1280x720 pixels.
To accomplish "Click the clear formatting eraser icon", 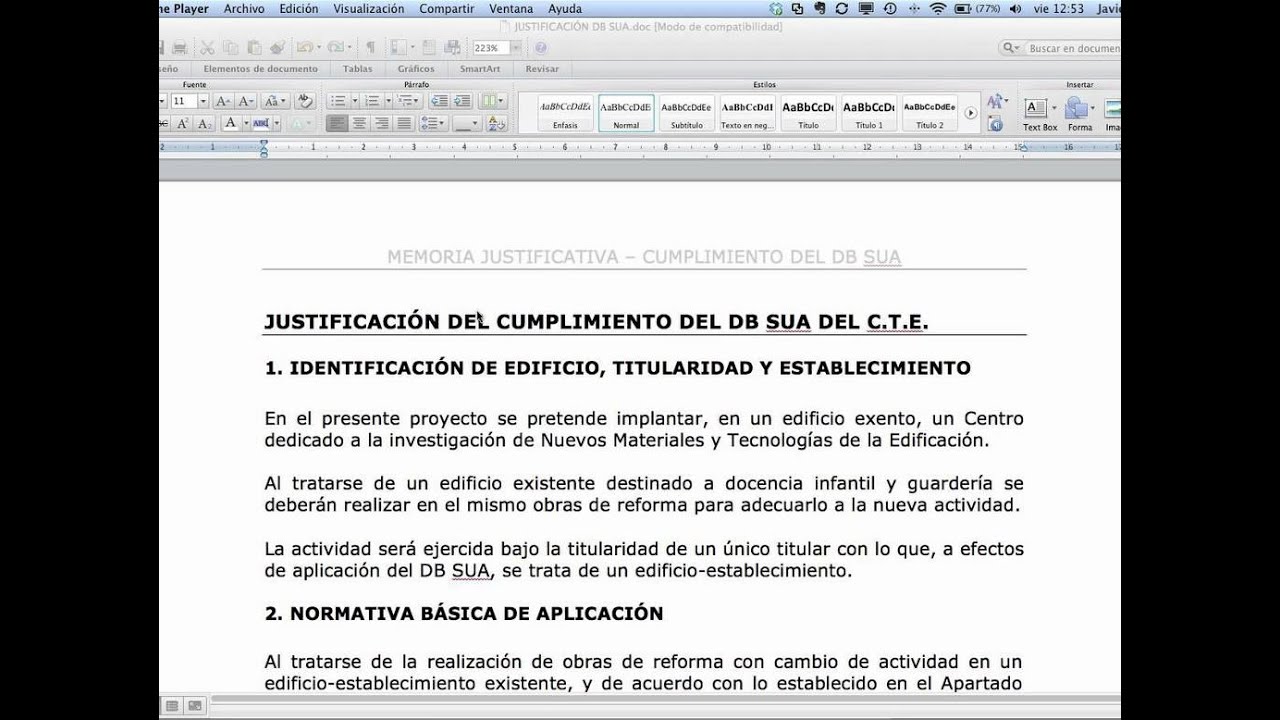I will tap(305, 101).
